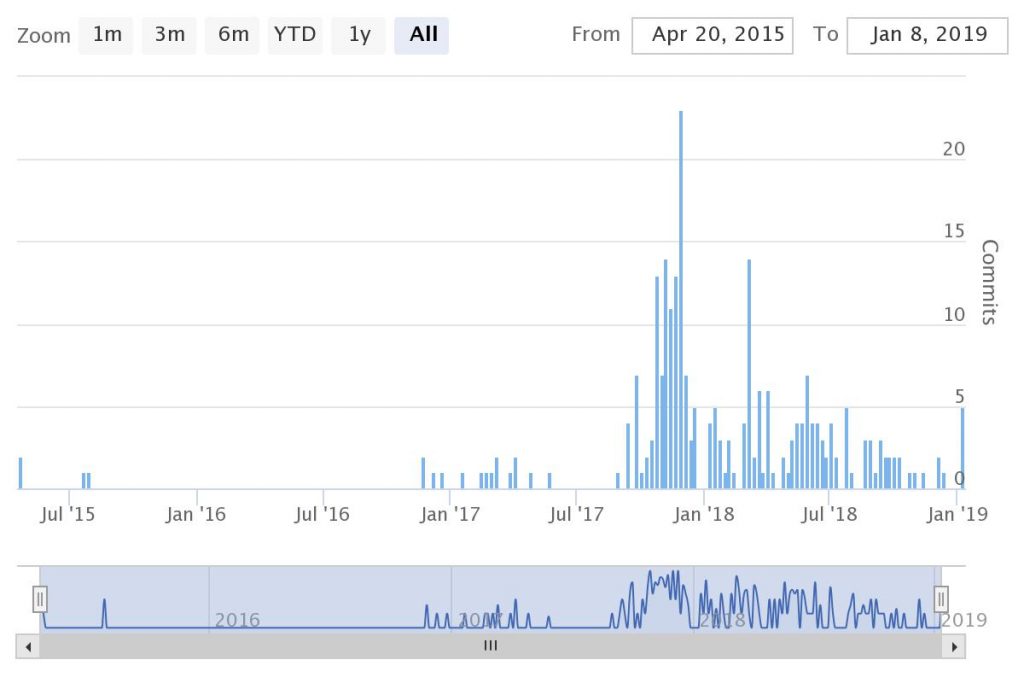1024x683 pixels.
Task: Select the YTD zoom preset
Action: [295, 35]
